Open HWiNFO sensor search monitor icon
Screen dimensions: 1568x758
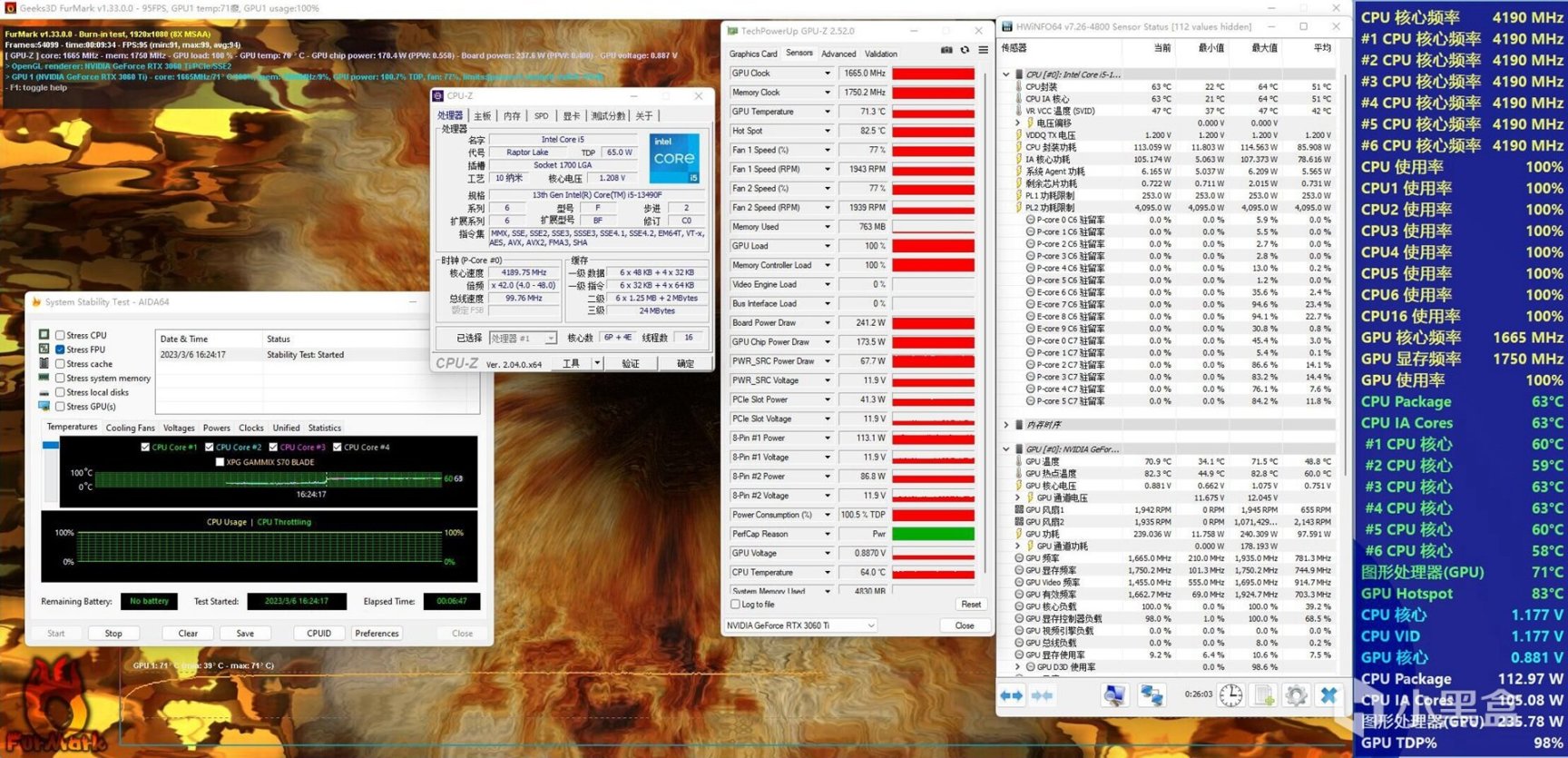pos(1114,695)
